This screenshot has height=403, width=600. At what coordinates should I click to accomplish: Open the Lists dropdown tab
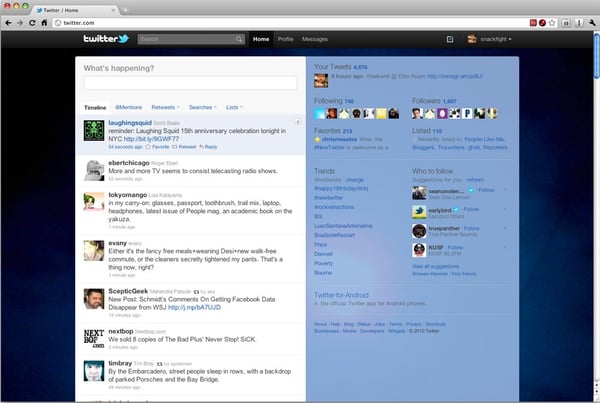[234, 106]
